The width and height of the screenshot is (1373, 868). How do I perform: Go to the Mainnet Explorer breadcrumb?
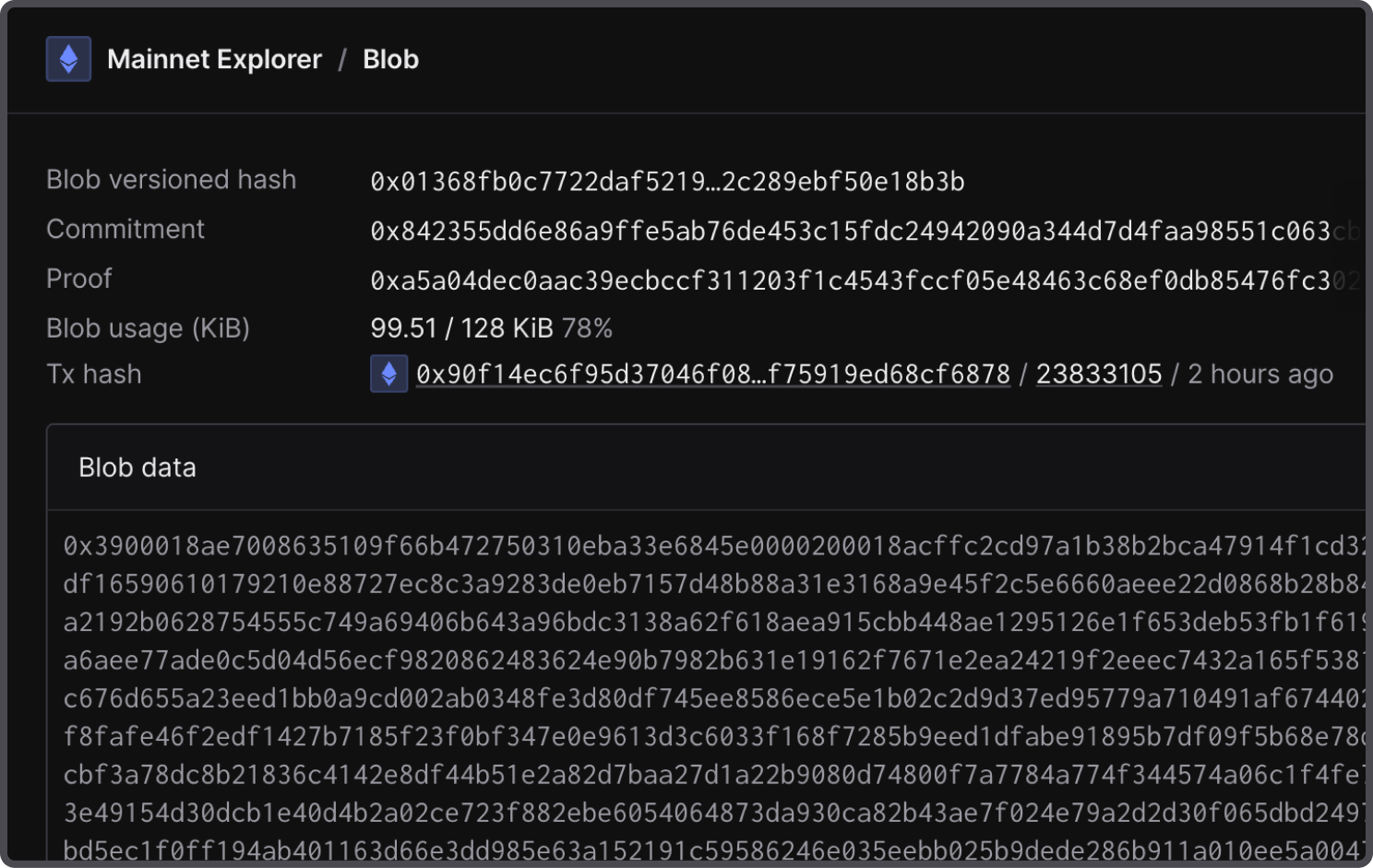click(x=214, y=59)
